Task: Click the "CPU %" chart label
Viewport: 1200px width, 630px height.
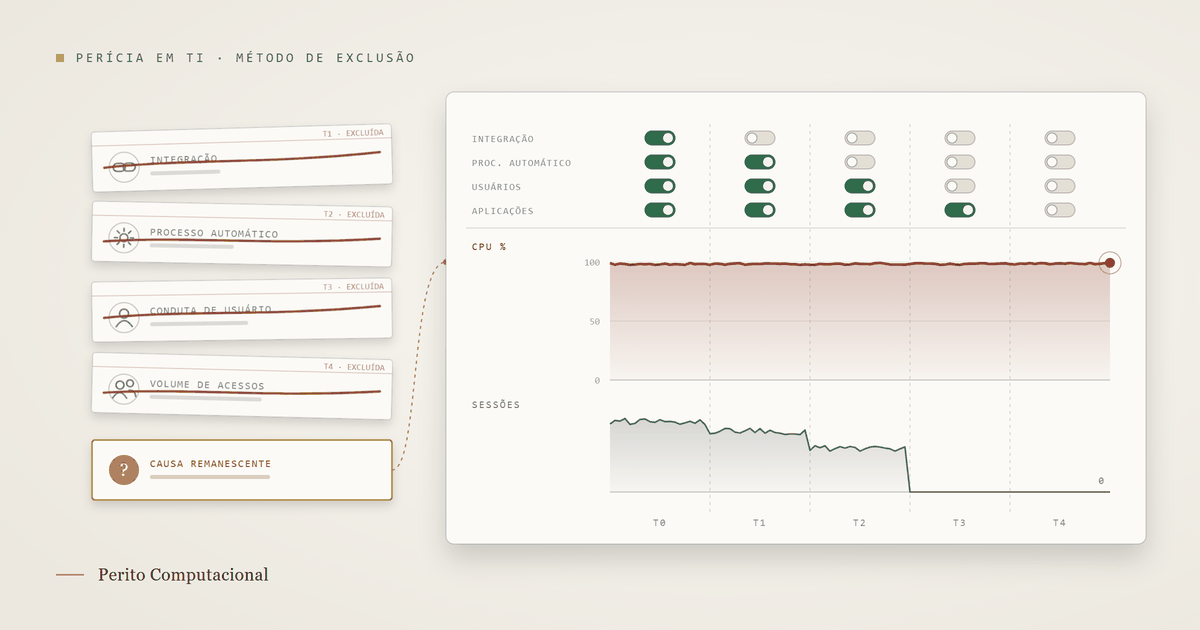Action: click(489, 246)
